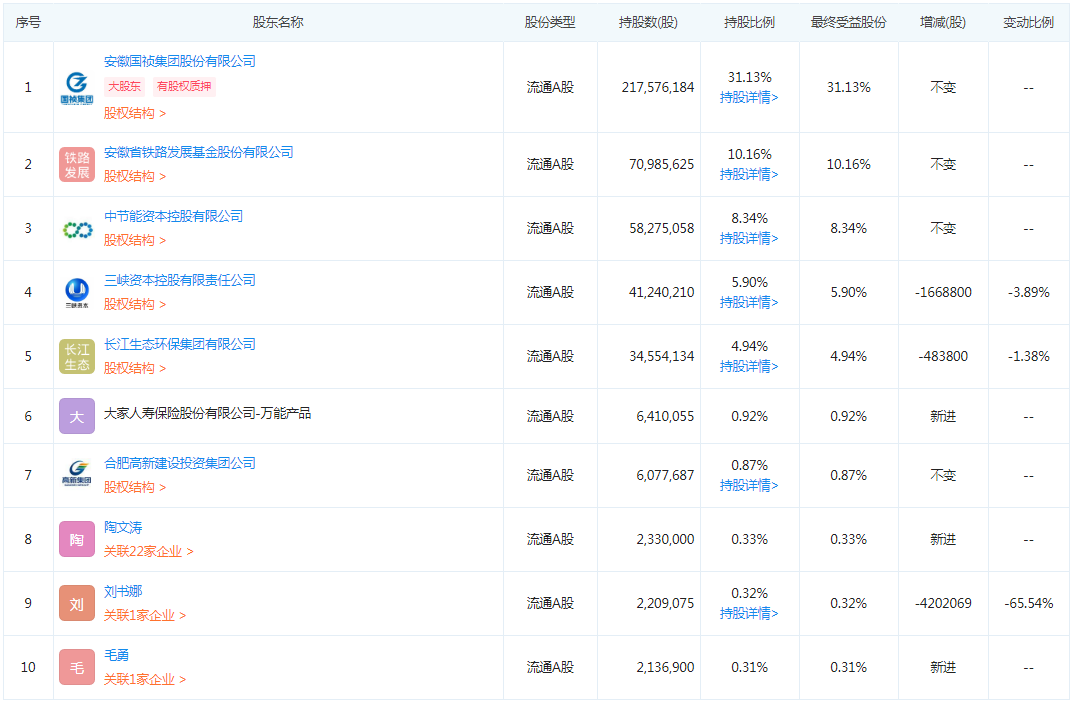Expand 股权结构 for 安徽国祯集团
The width and height of the screenshot is (1076, 706).
pos(134,113)
